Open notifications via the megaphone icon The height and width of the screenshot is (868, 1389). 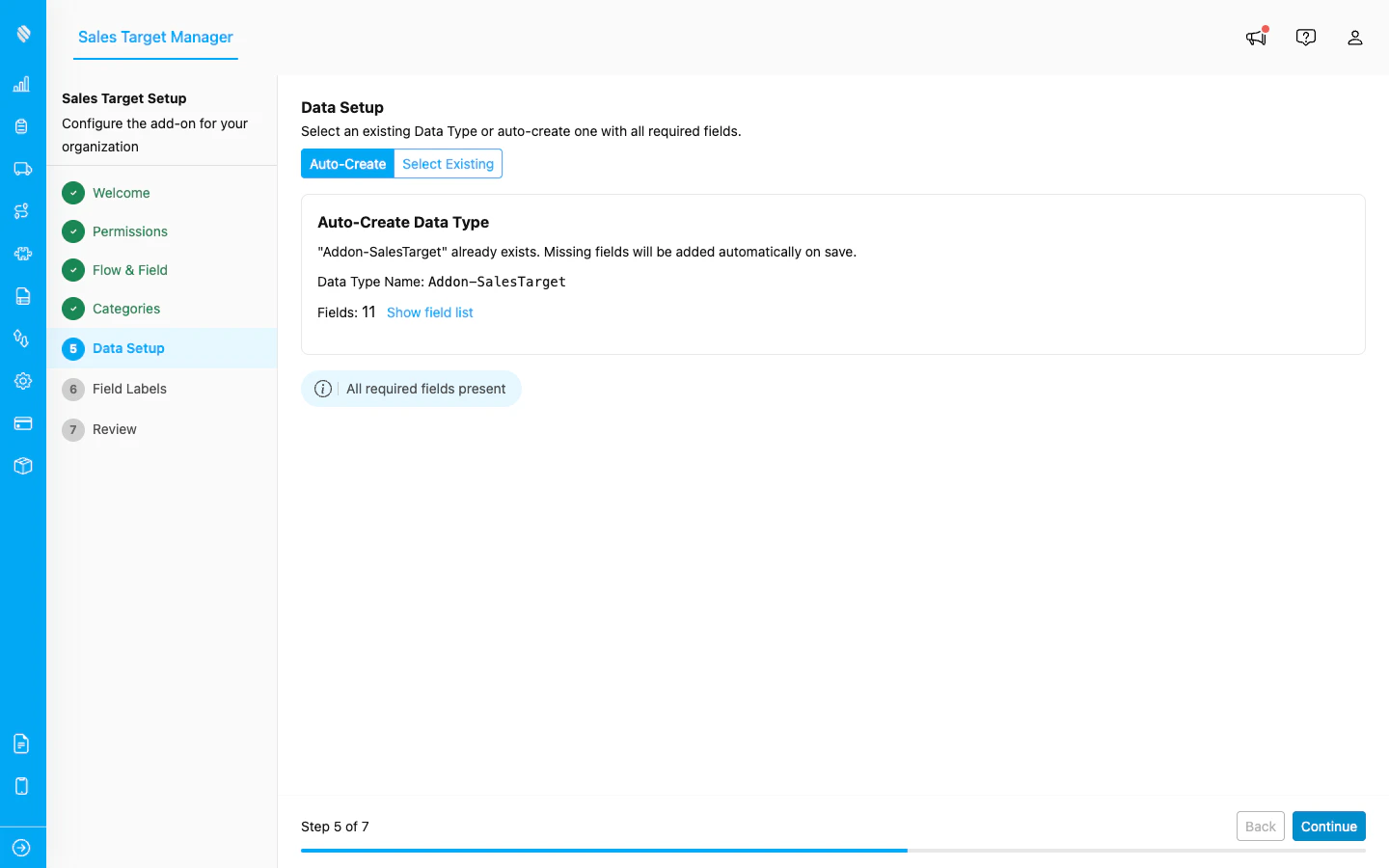[1255, 37]
